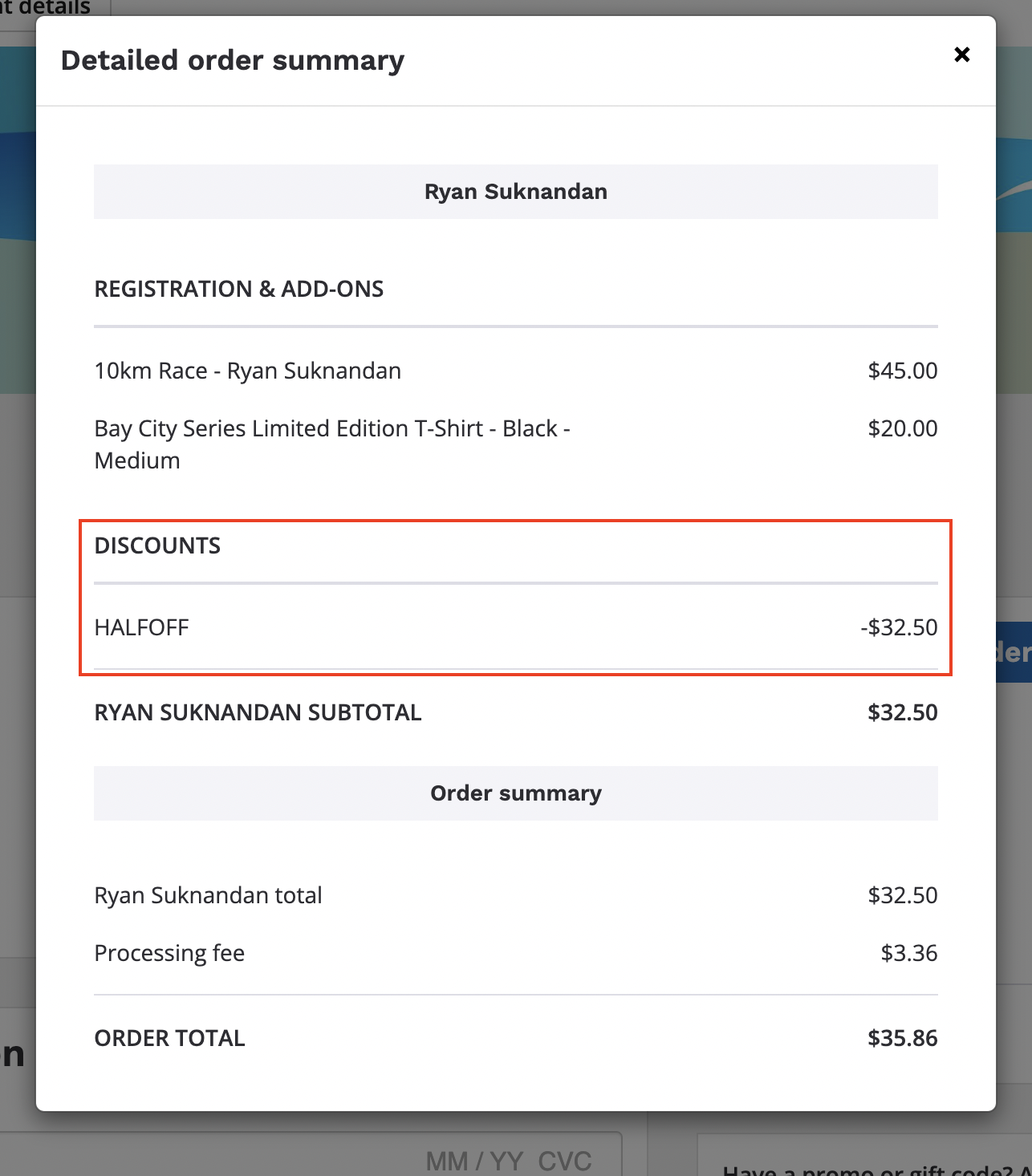This screenshot has width=1032, height=1176.
Task: Close the Detailed order summary dialog
Action: coord(961,55)
